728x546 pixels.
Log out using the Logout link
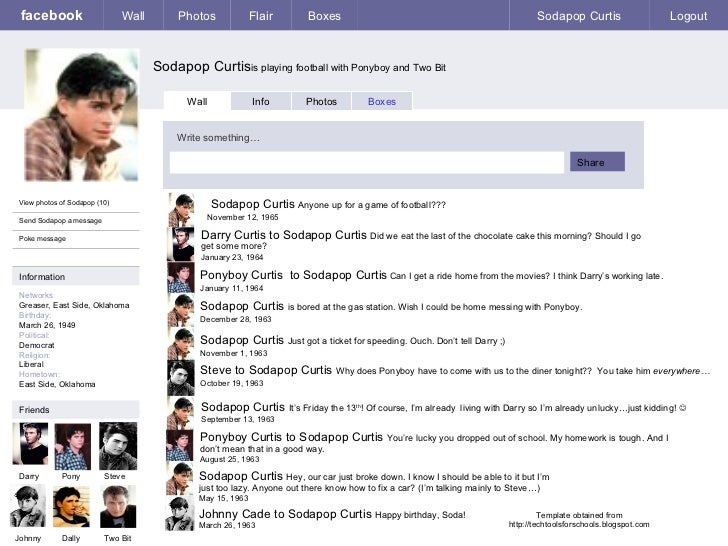688,16
